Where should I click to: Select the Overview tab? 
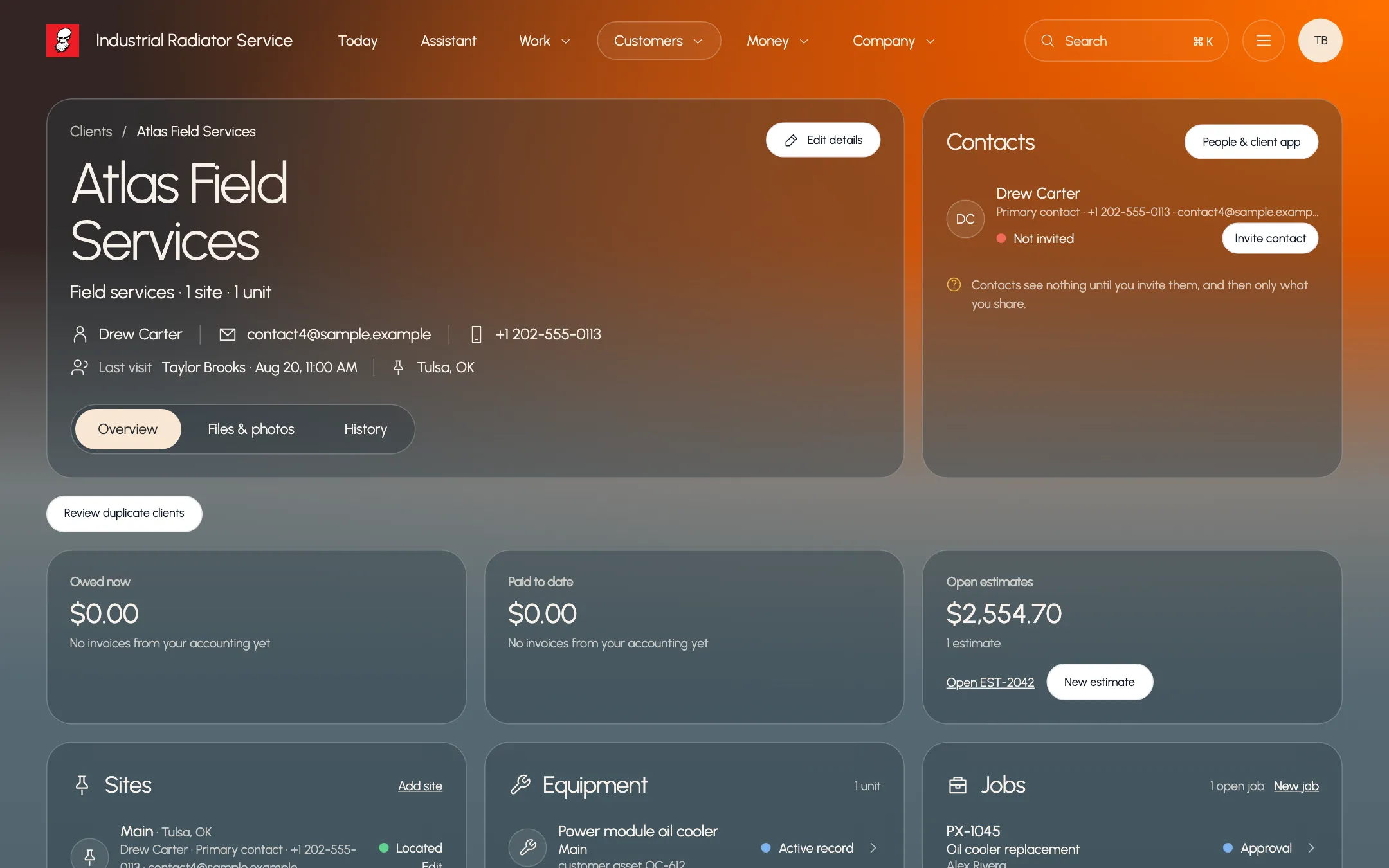(x=127, y=429)
